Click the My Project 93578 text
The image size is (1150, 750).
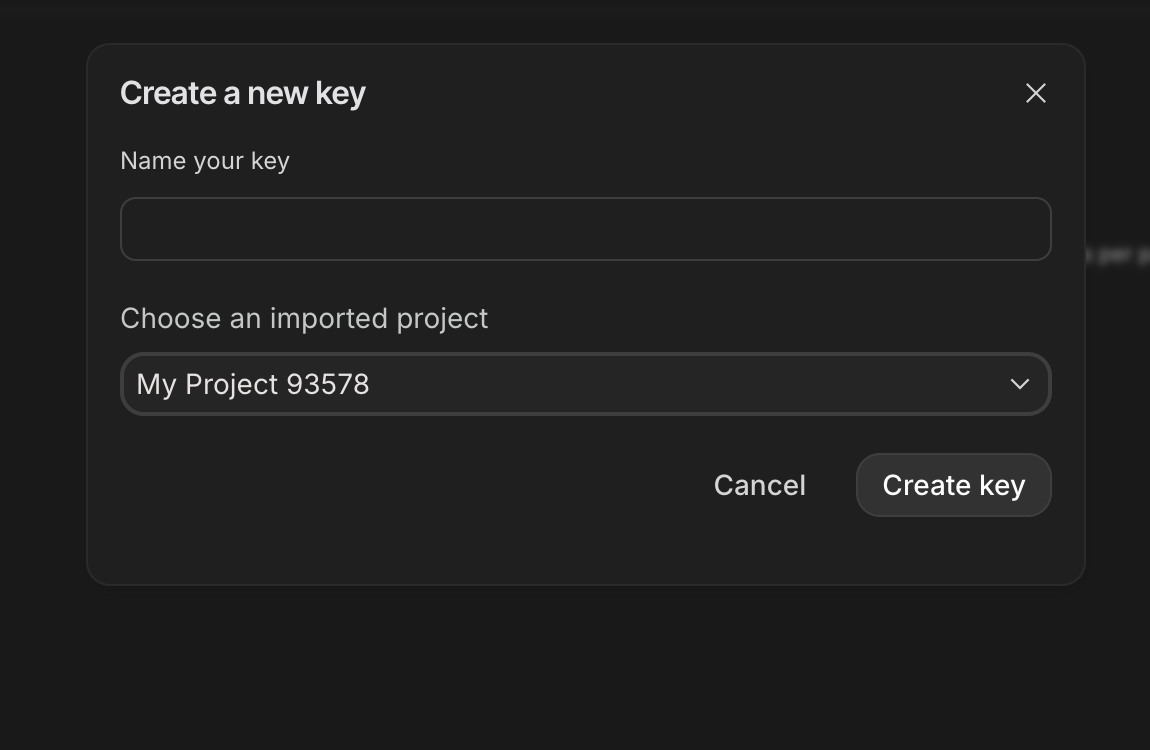tap(252, 384)
